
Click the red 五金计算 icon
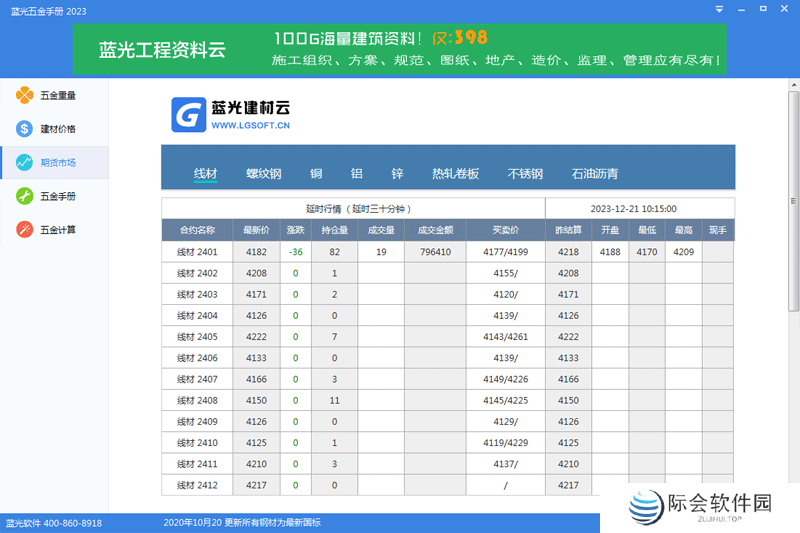click(x=24, y=230)
